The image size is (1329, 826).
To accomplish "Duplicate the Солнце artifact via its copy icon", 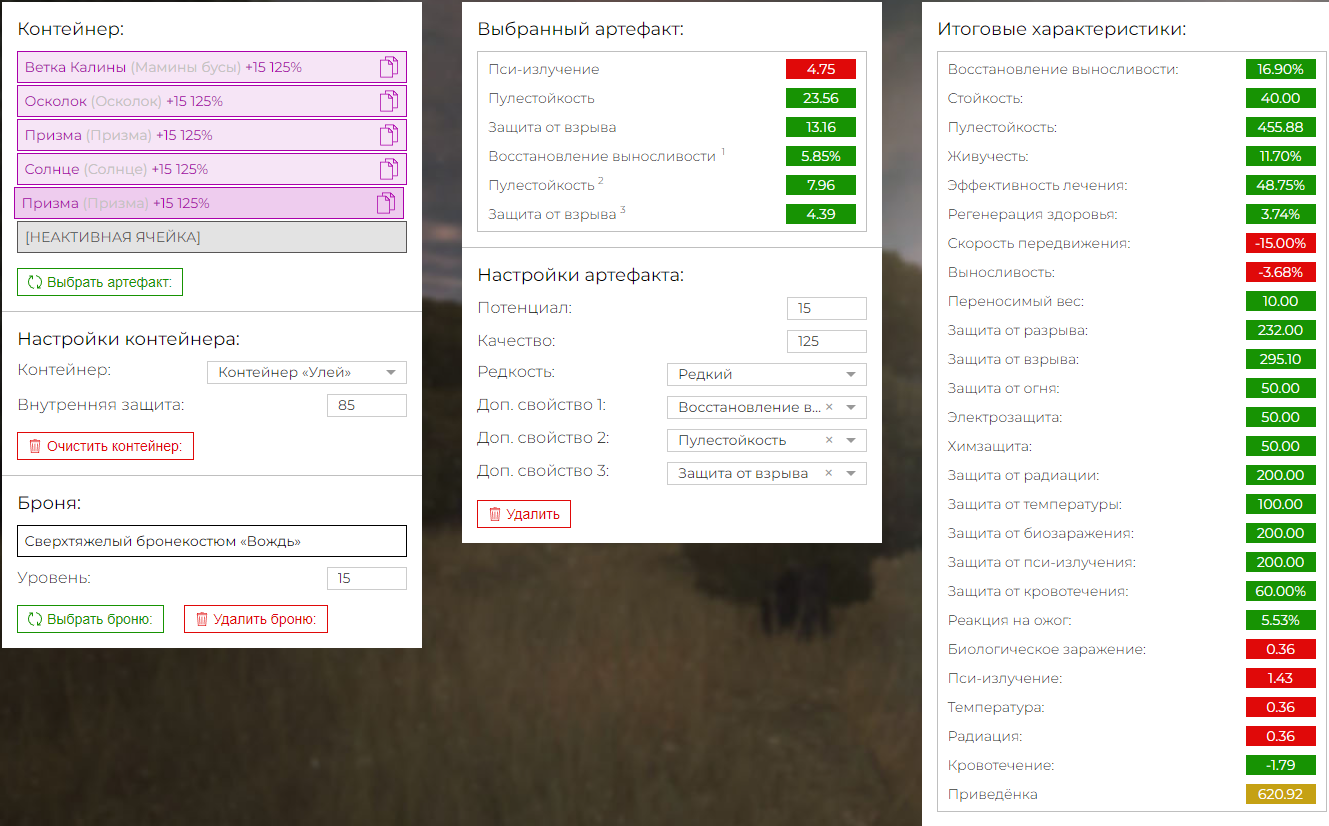I will click(389, 169).
